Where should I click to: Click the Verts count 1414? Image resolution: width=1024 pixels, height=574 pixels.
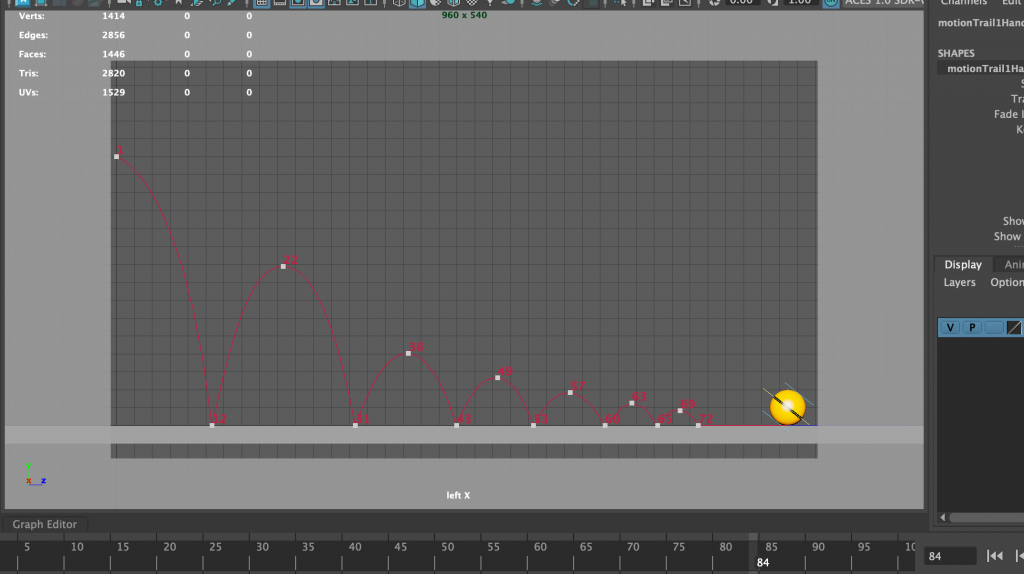[114, 16]
